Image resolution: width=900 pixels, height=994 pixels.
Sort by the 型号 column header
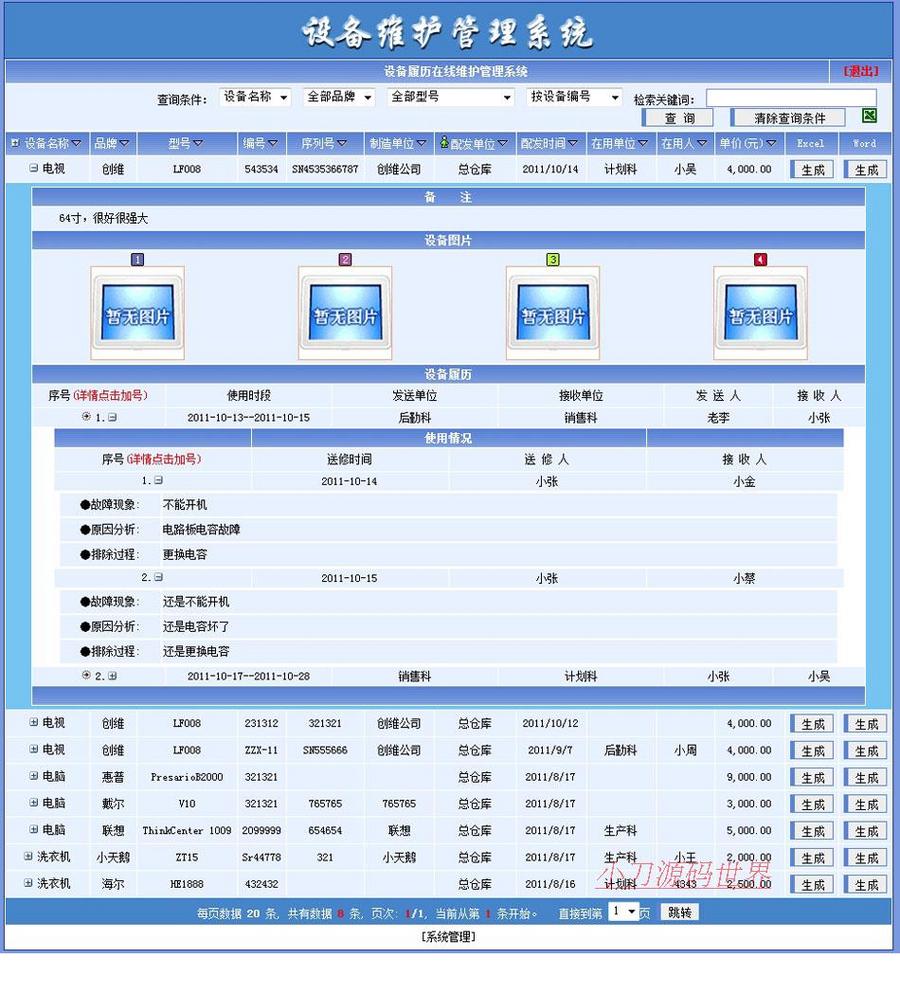coord(186,144)
